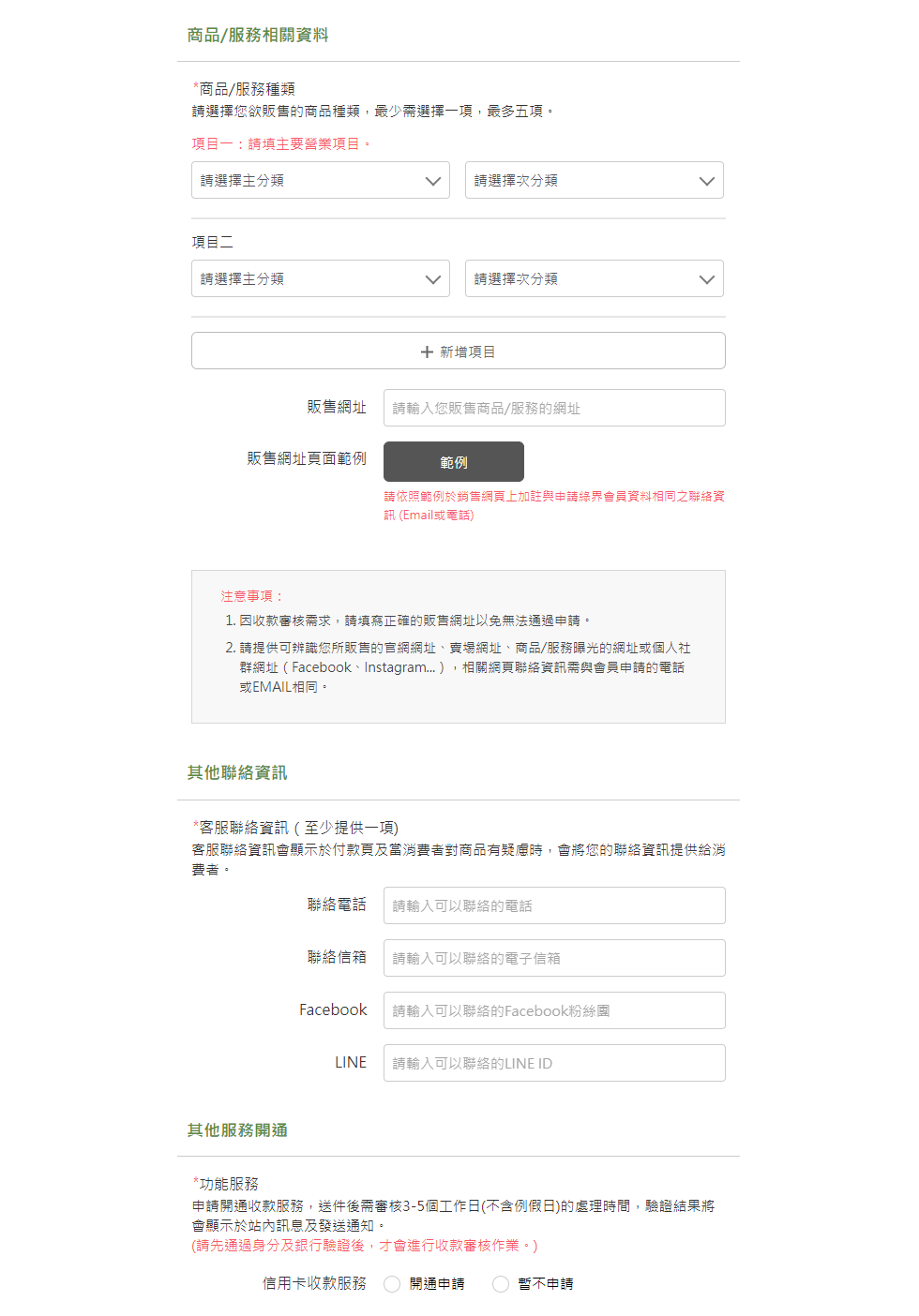Open 項目二 sub category 請選擇次分類 dropdown

point(595,278)
